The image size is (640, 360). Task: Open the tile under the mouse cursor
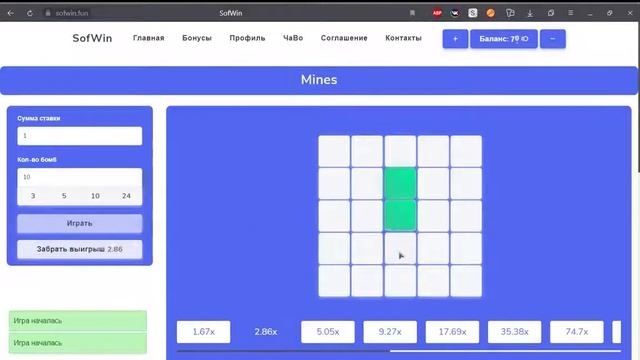400,249
